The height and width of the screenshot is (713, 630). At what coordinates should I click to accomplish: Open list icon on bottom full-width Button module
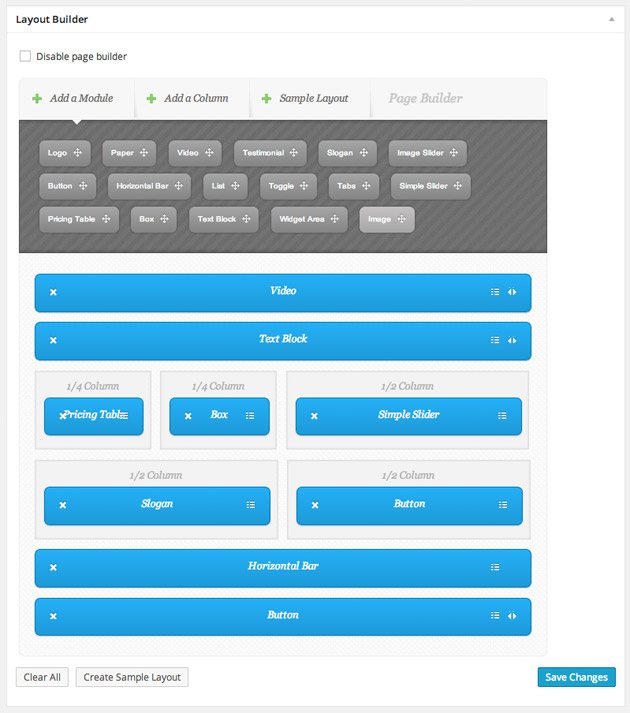tap(495, 615)
